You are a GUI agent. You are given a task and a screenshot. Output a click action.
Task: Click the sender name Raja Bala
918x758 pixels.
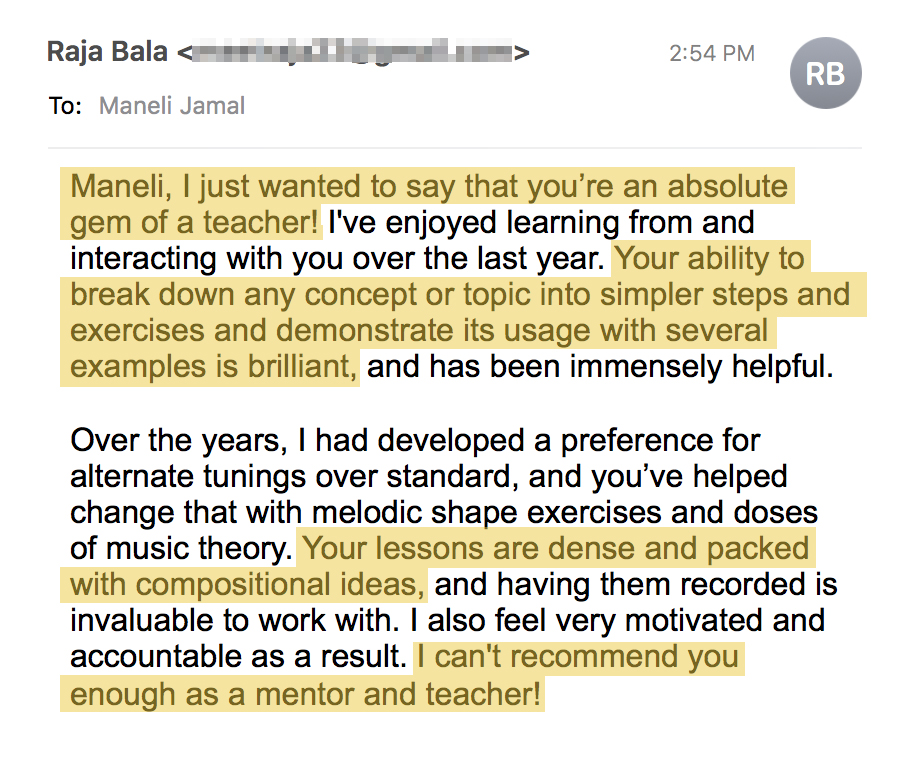[107, 52]
